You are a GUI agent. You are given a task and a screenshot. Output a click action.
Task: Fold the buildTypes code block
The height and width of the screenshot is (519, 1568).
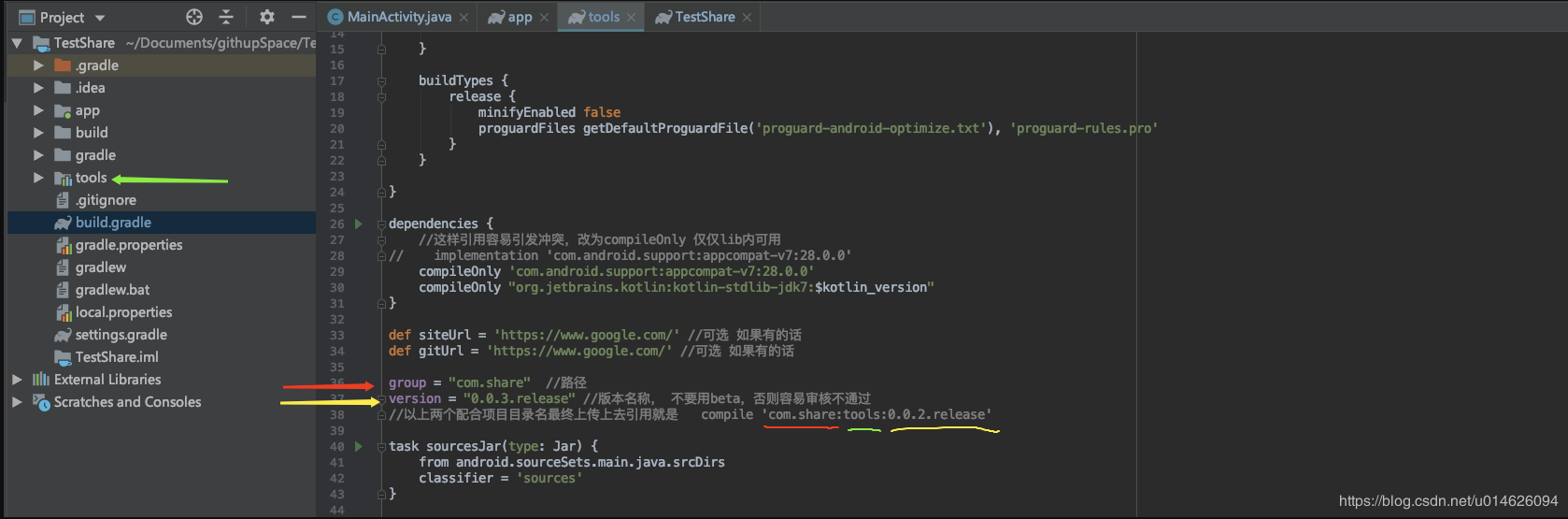click(x=381, y=81)
